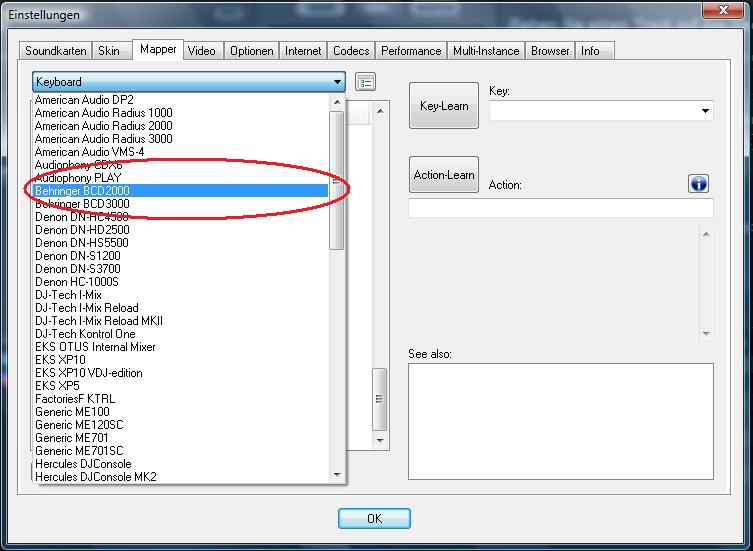753x551 pixels.
Task: Switch to the Soundkarten tab
Action: pos(56,51)
